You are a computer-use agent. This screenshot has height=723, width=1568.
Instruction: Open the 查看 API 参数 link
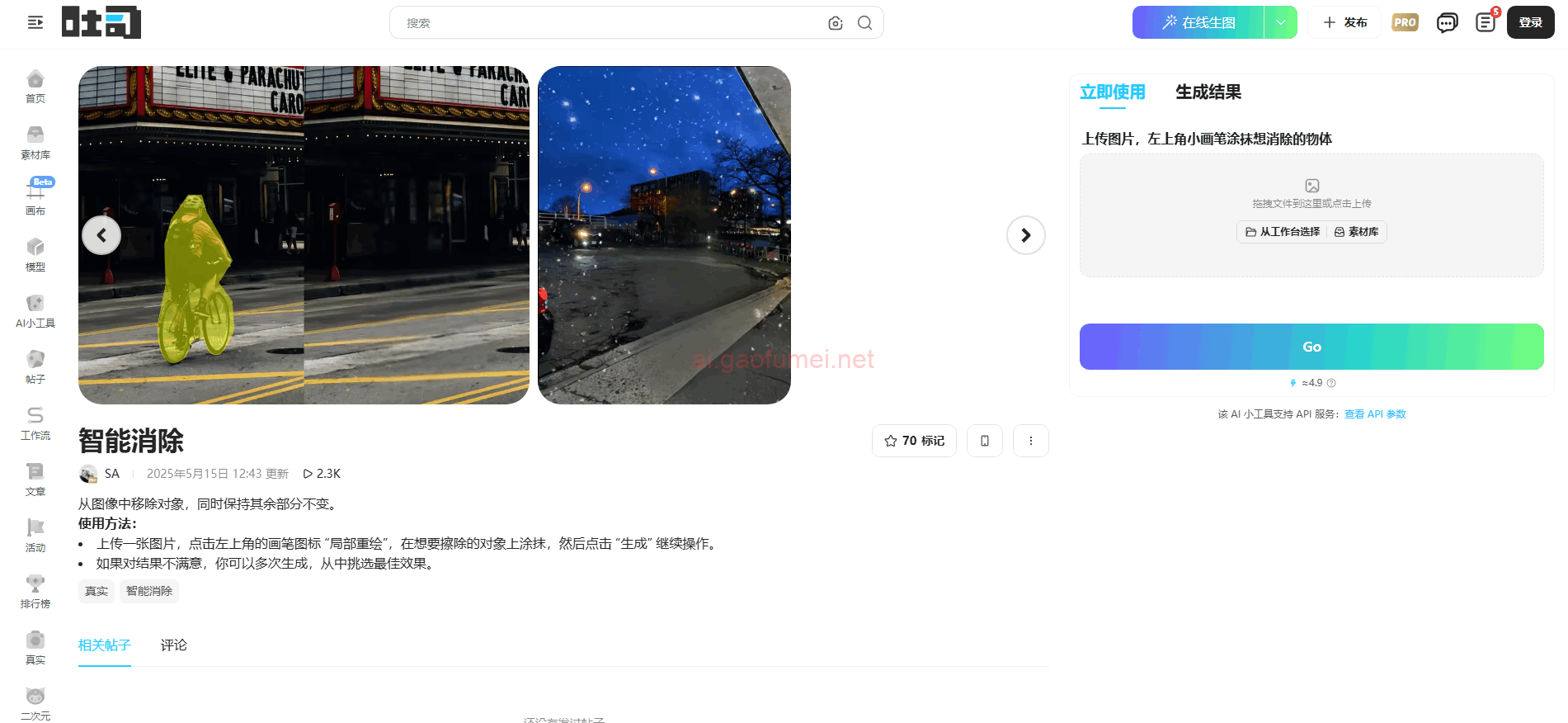[x=1375, y=414]
